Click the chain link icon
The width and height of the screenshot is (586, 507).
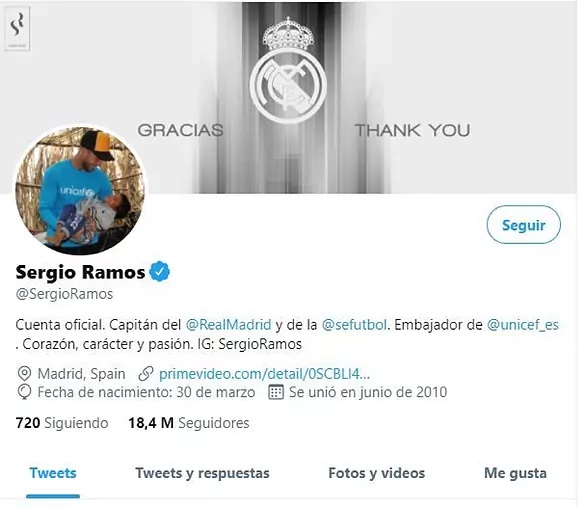[x=146, y=374]
